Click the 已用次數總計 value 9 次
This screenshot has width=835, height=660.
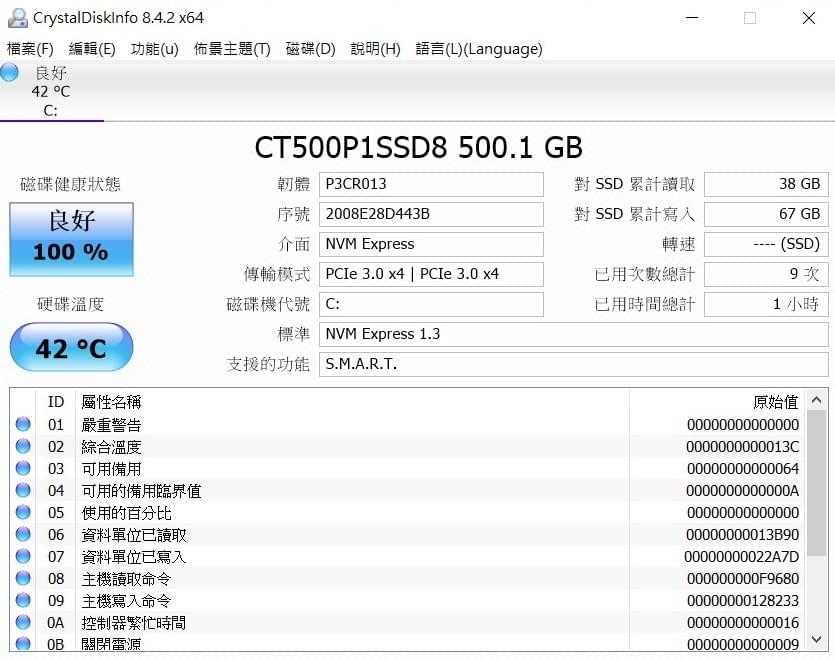pyautogui.click(x=766, y=274)
